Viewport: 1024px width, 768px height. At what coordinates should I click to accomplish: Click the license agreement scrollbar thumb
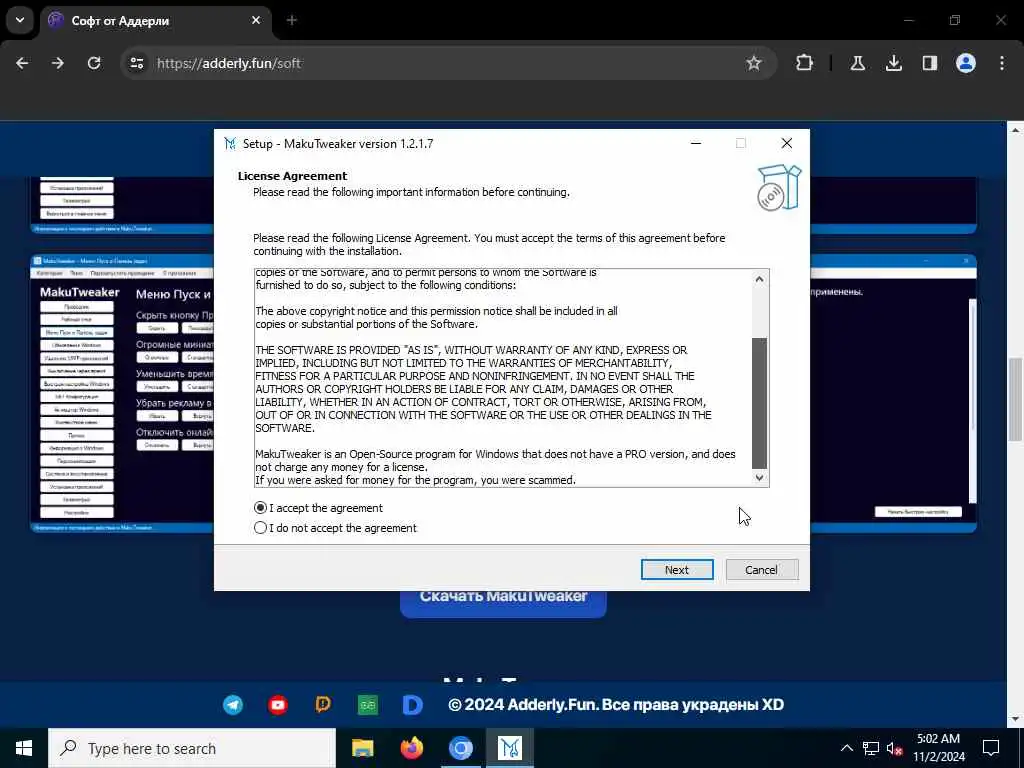tap(759, 402)
